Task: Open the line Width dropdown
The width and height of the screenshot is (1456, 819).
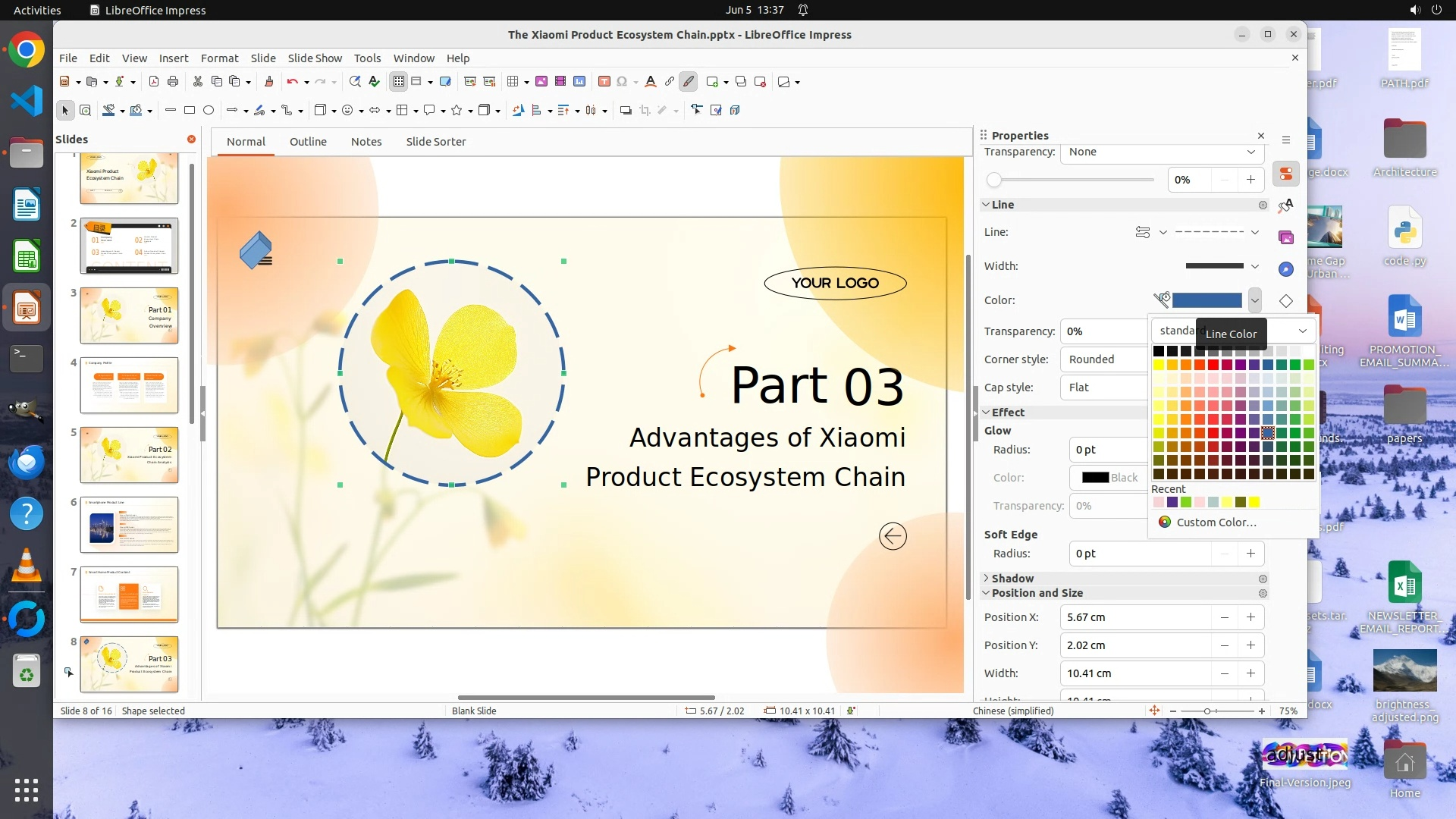Action: (x=1254, y=266)
